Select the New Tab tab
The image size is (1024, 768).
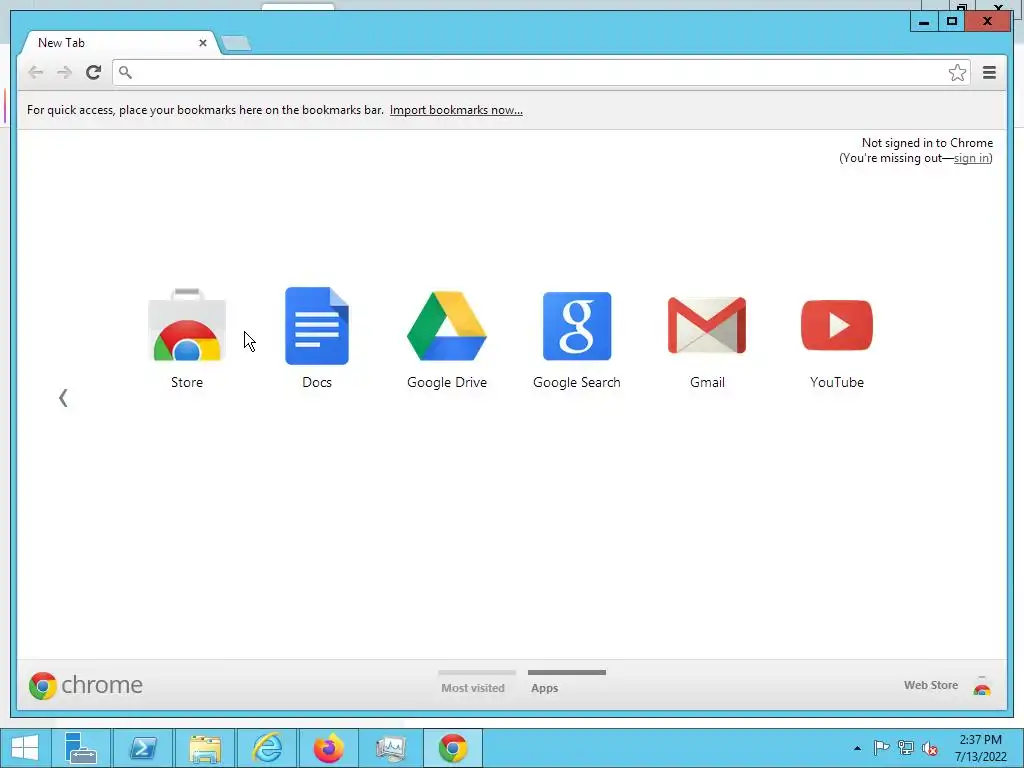pyautogui.click(x=118, y=43)
